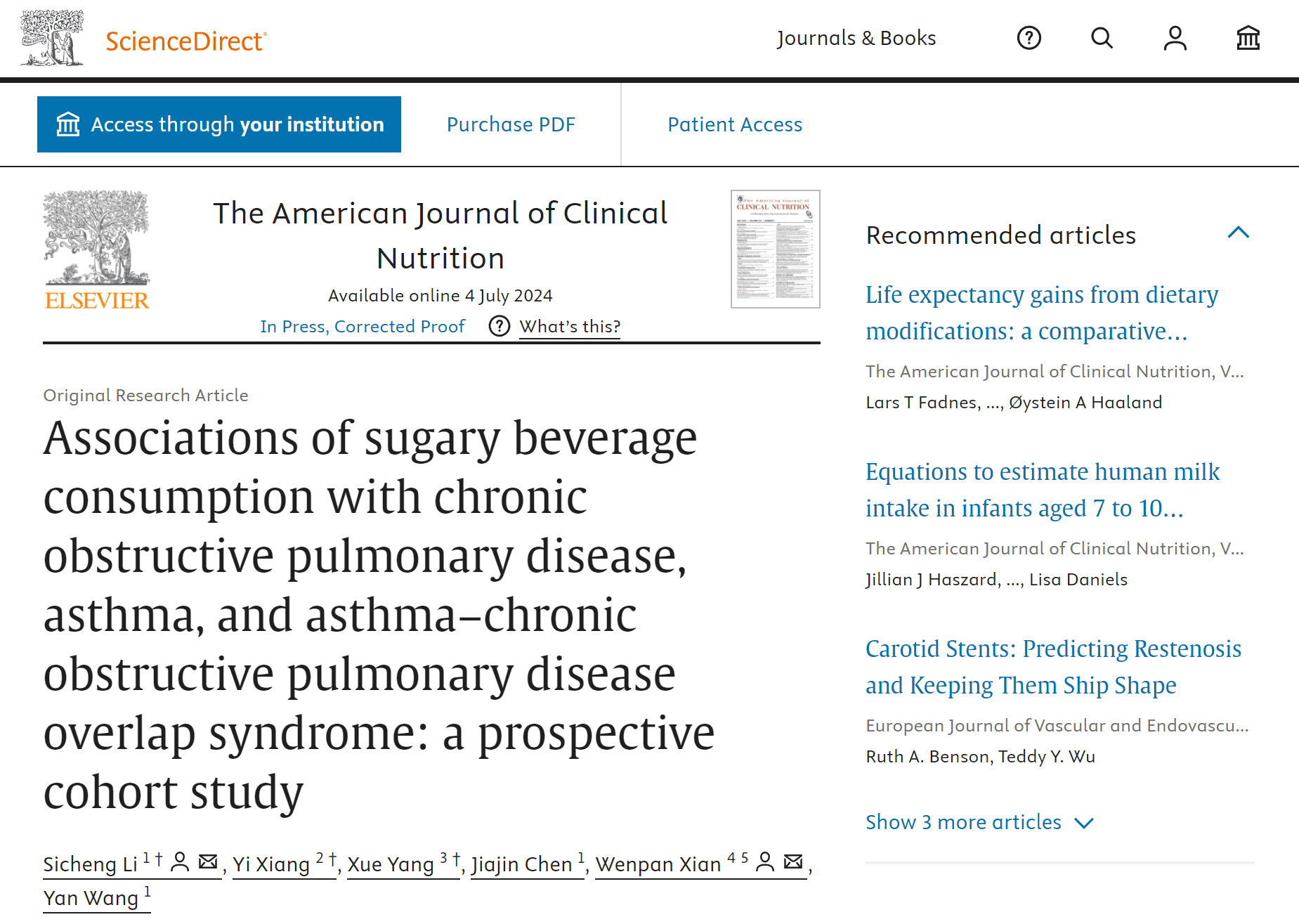Open the Journals & Books menu
Screen dimensions: 1299x924
856,38
